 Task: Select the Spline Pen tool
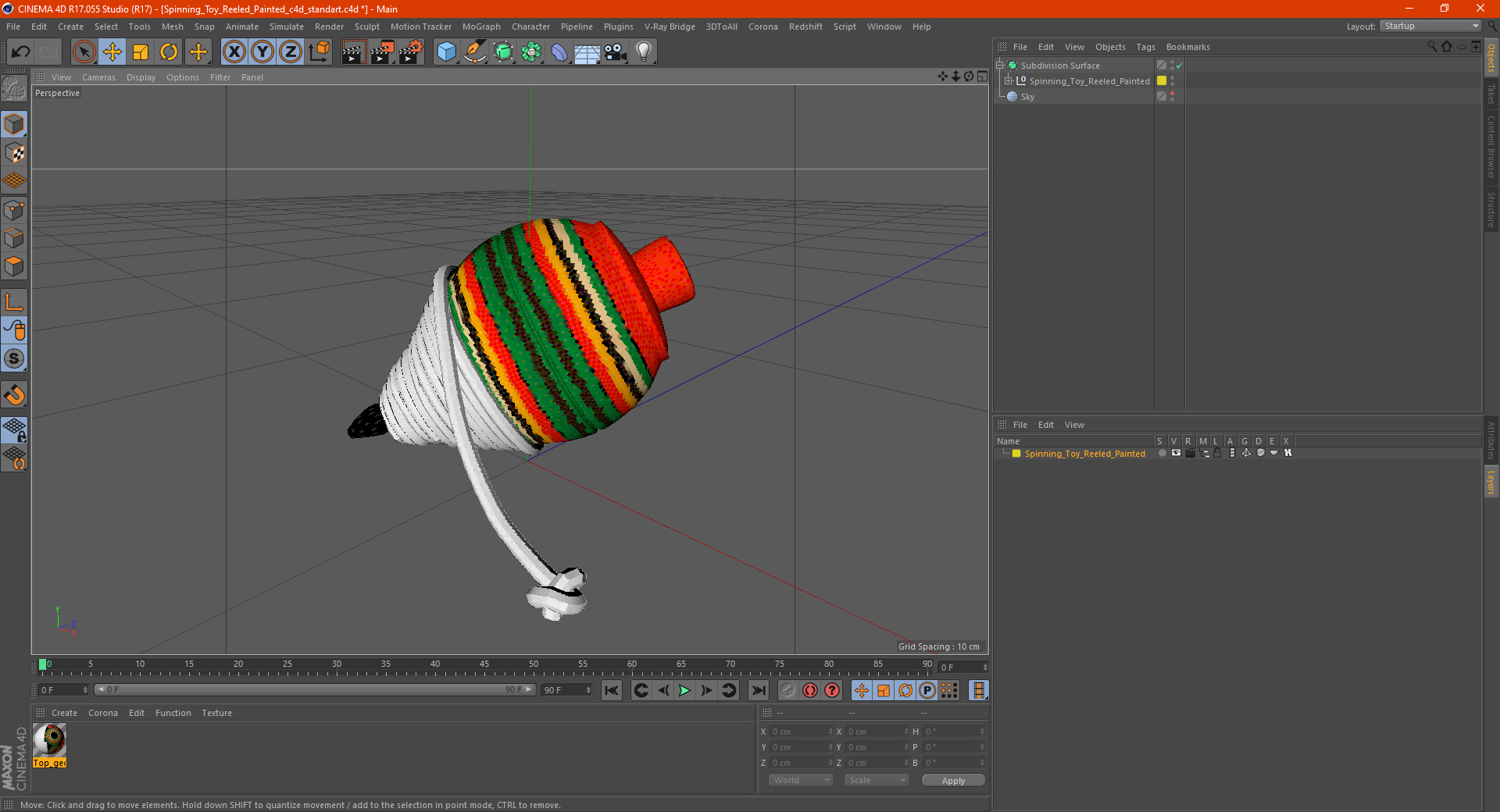coord(475,52)
